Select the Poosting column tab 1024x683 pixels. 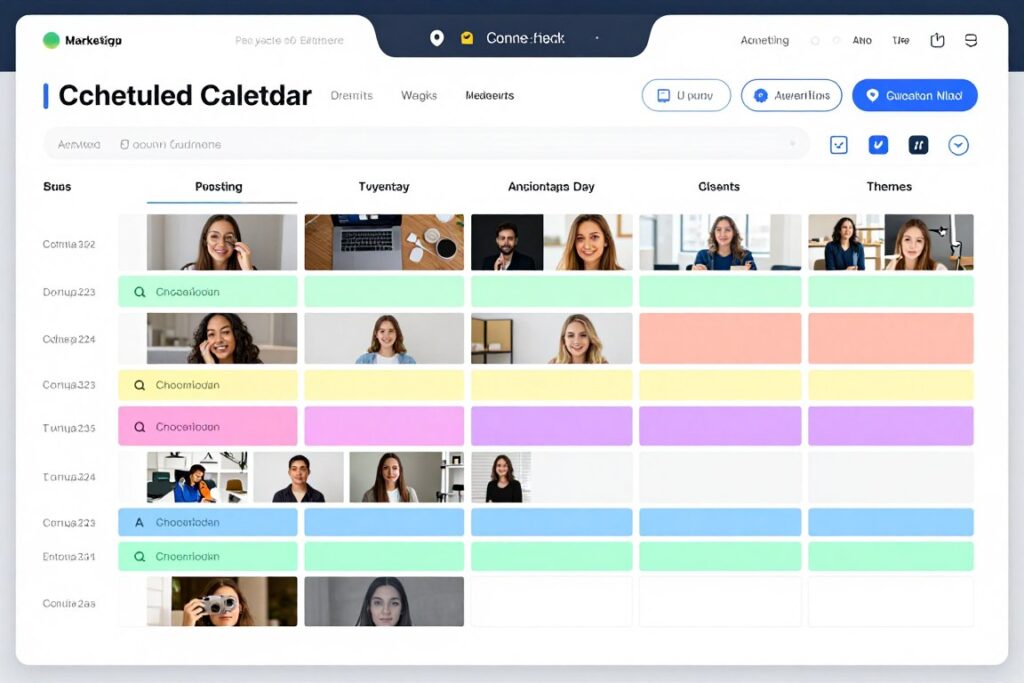click(x=219, y=187)
